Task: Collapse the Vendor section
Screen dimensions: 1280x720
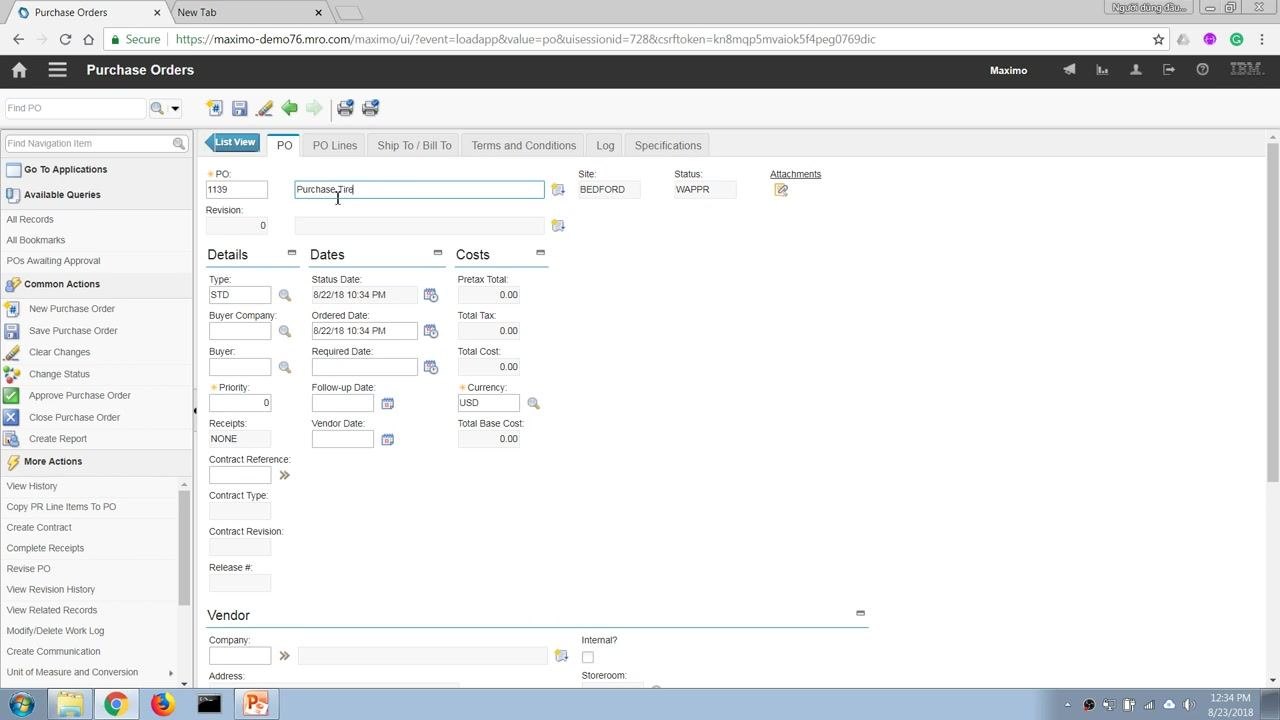Action: tap(860, 613)
